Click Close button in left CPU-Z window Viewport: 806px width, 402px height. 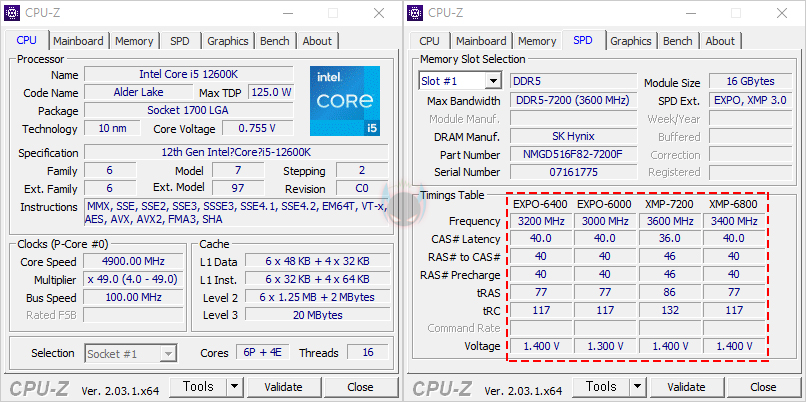[x=360, y=387]
